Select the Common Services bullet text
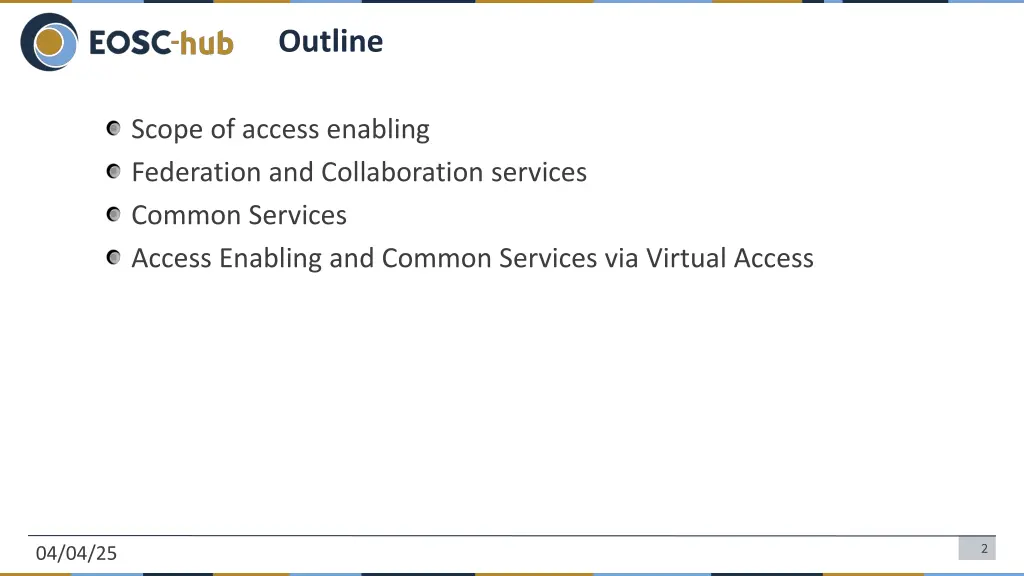Screen dimensions: 1024x576 pyautogui.click(x=239, y=216)
